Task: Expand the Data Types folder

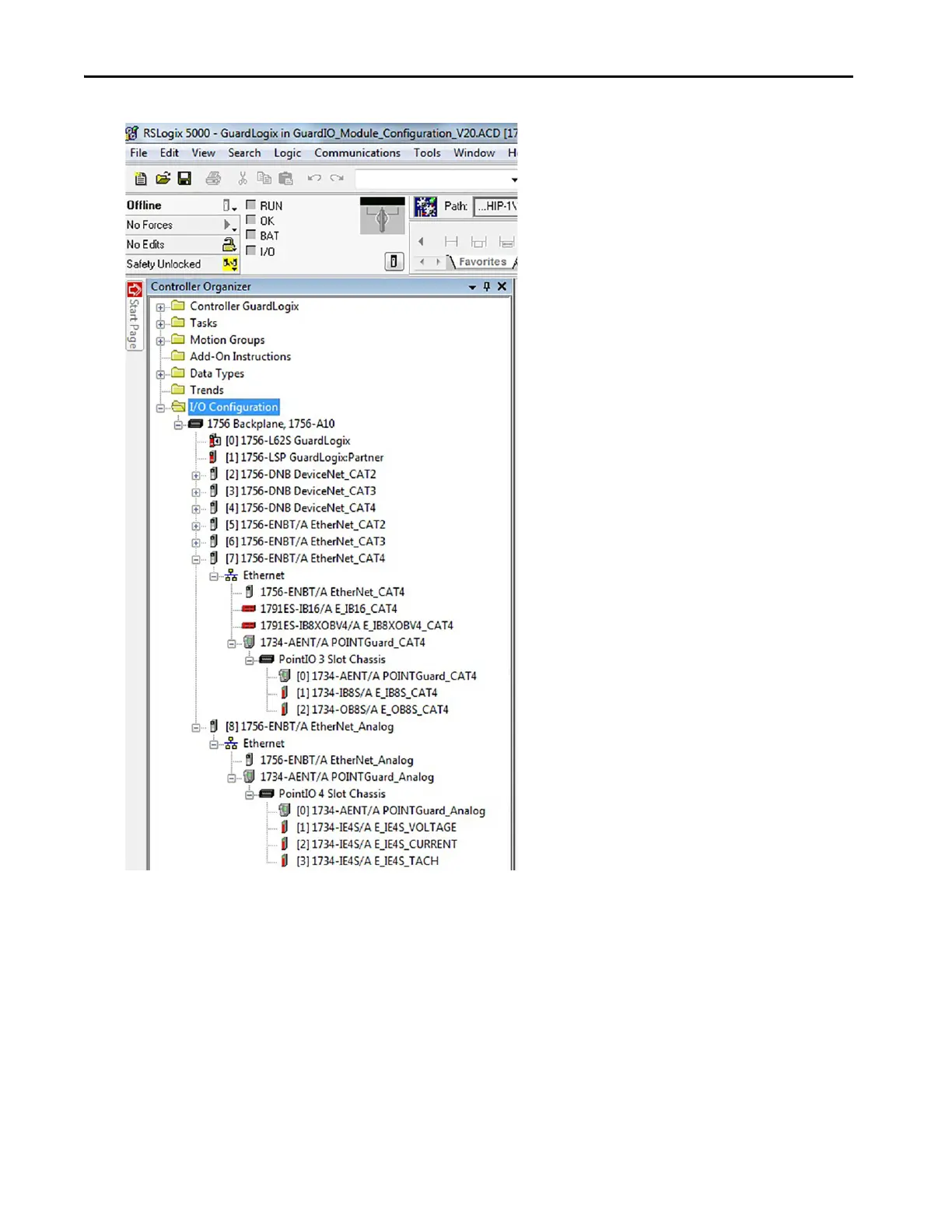Action: point(161,374)
